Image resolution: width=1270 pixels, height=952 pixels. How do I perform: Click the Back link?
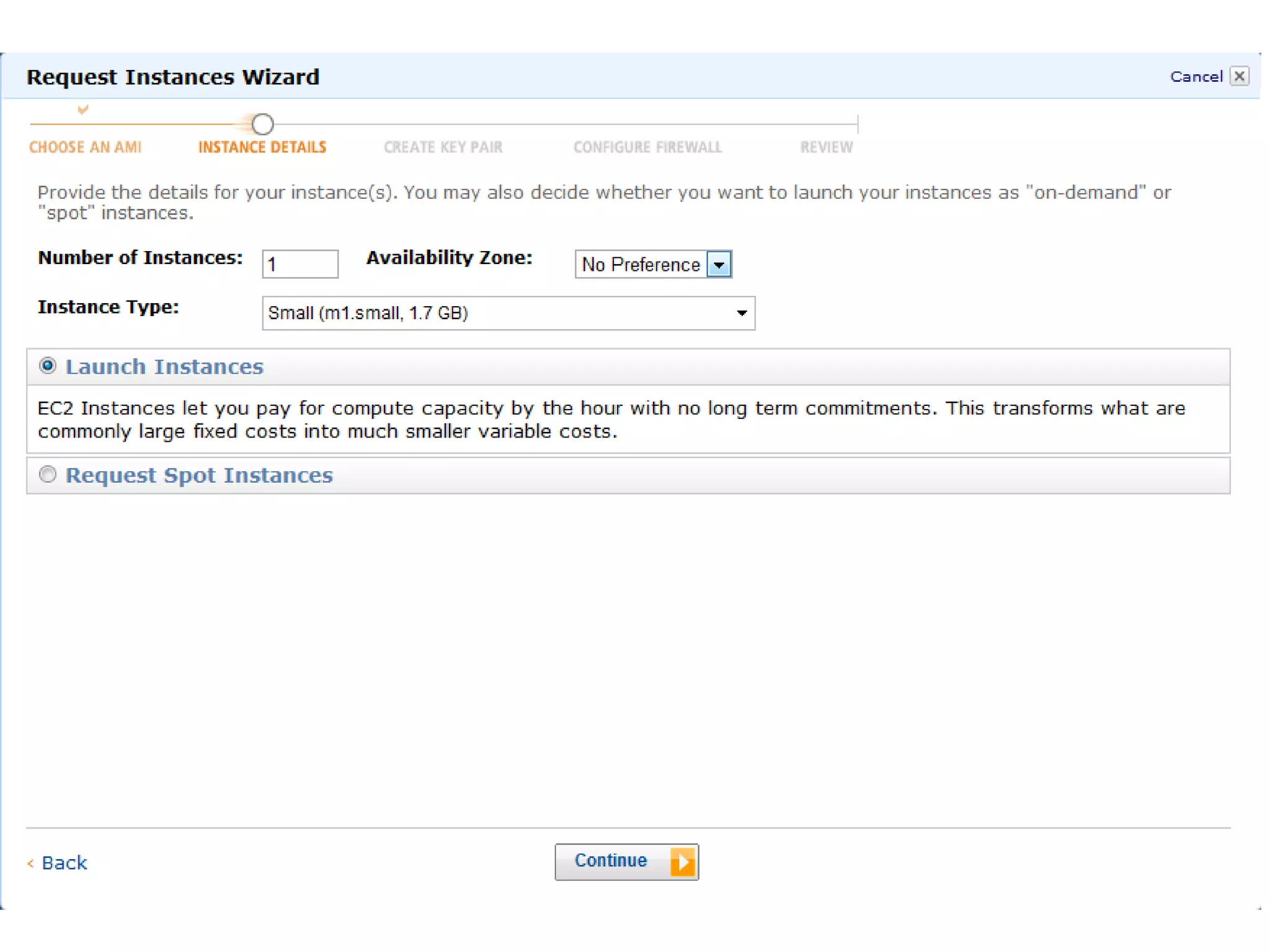pos(64,863)
